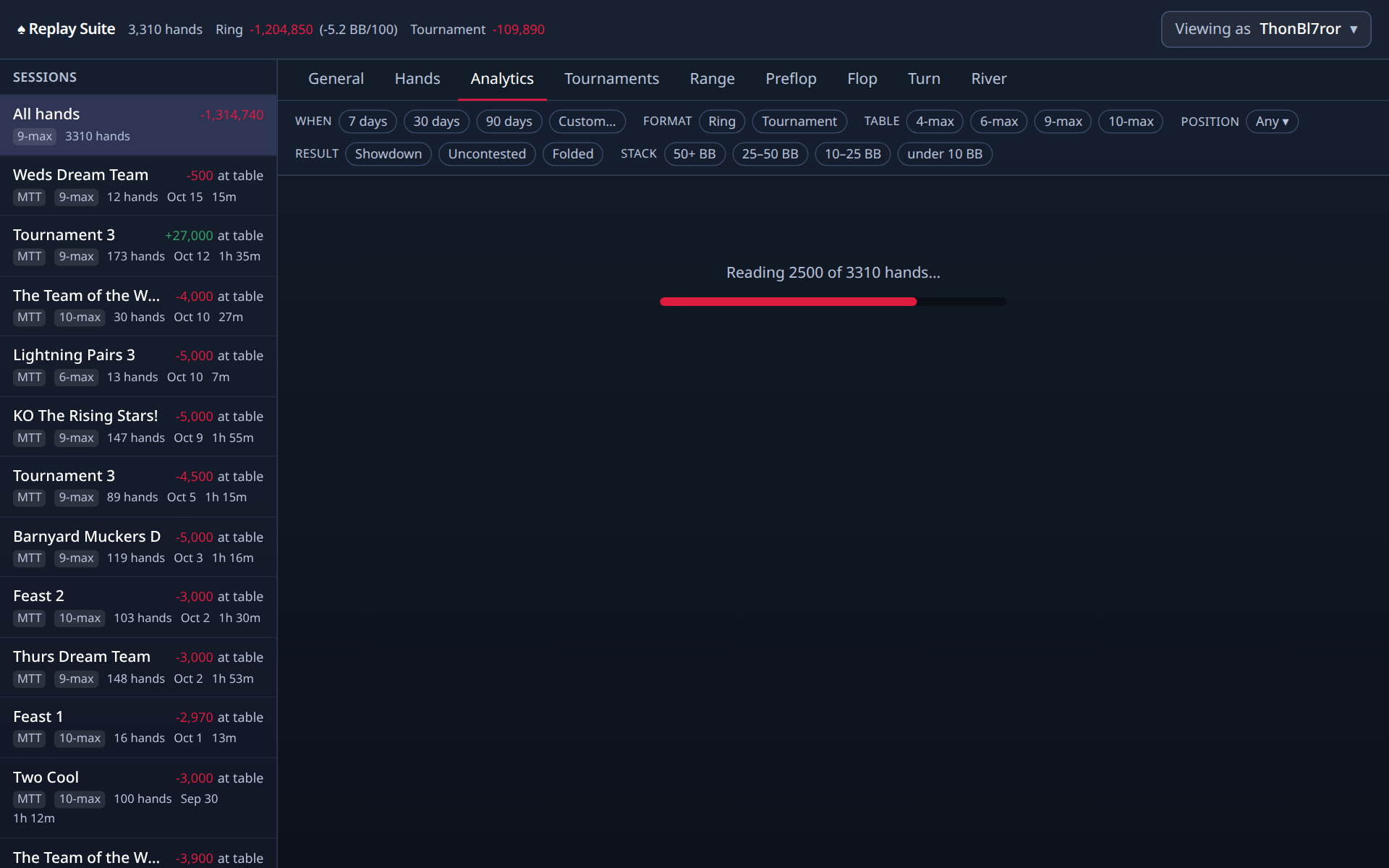Go to the Preflop tab
Screen dimensions: 1389x868
791,79
